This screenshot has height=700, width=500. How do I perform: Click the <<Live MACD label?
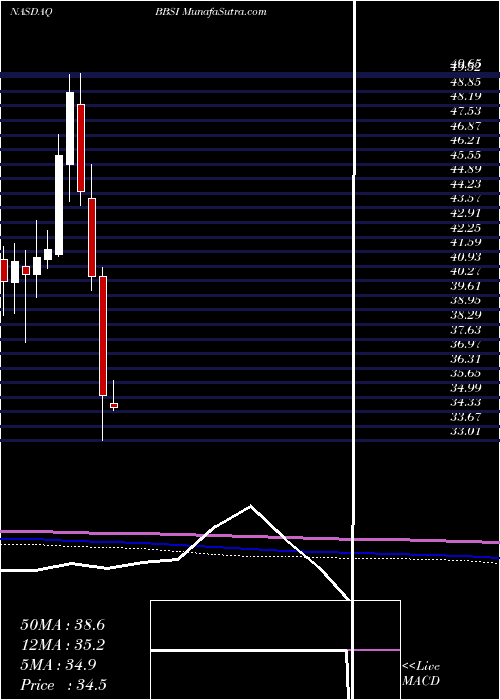(421, 674)
